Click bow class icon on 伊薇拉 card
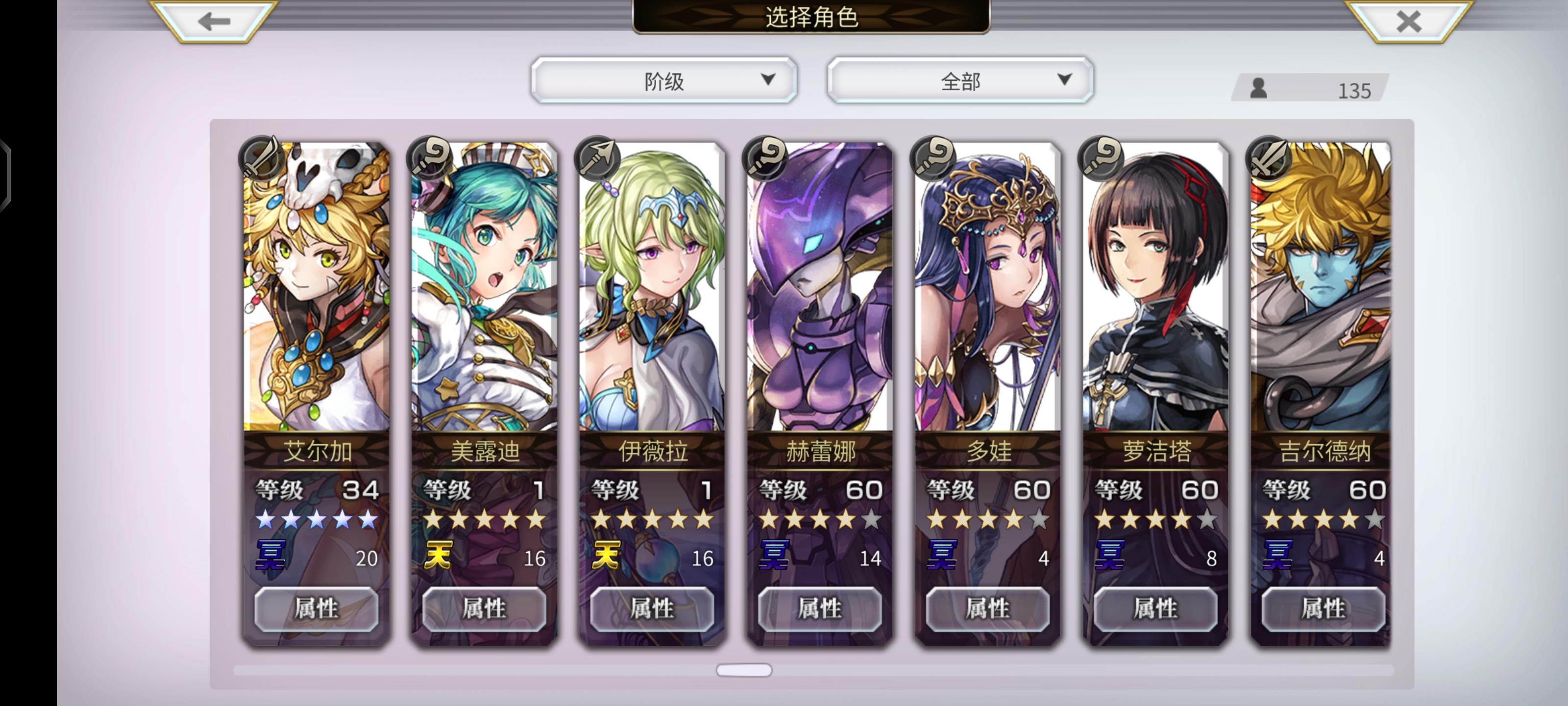The width and height of the screenshot is (1568, 706). click(x=598, y=158)
